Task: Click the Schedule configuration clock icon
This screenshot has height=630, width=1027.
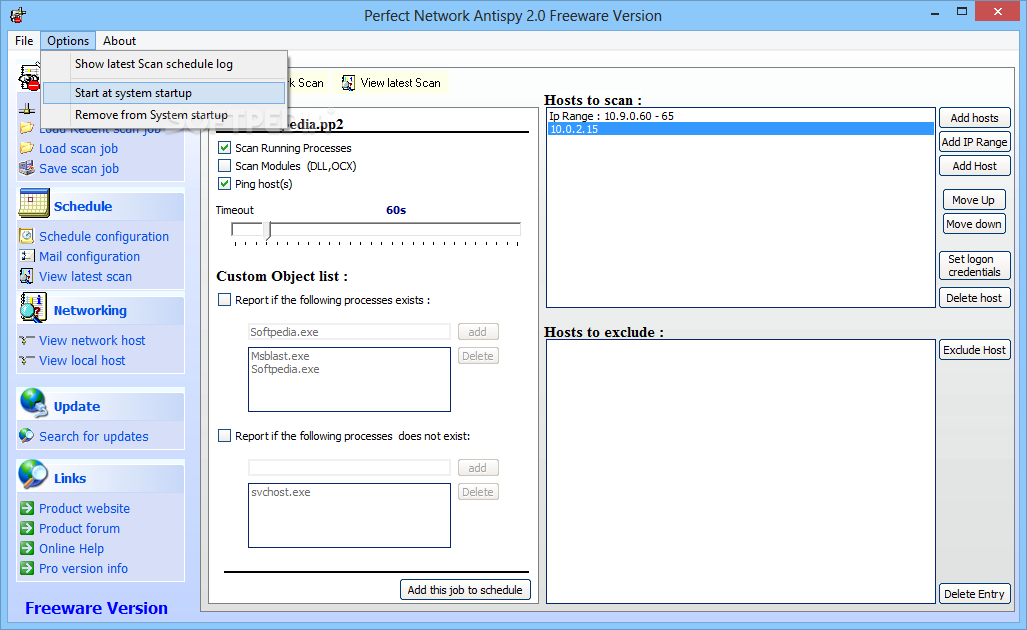Action: pyautogui.click(x=26, y=236)
